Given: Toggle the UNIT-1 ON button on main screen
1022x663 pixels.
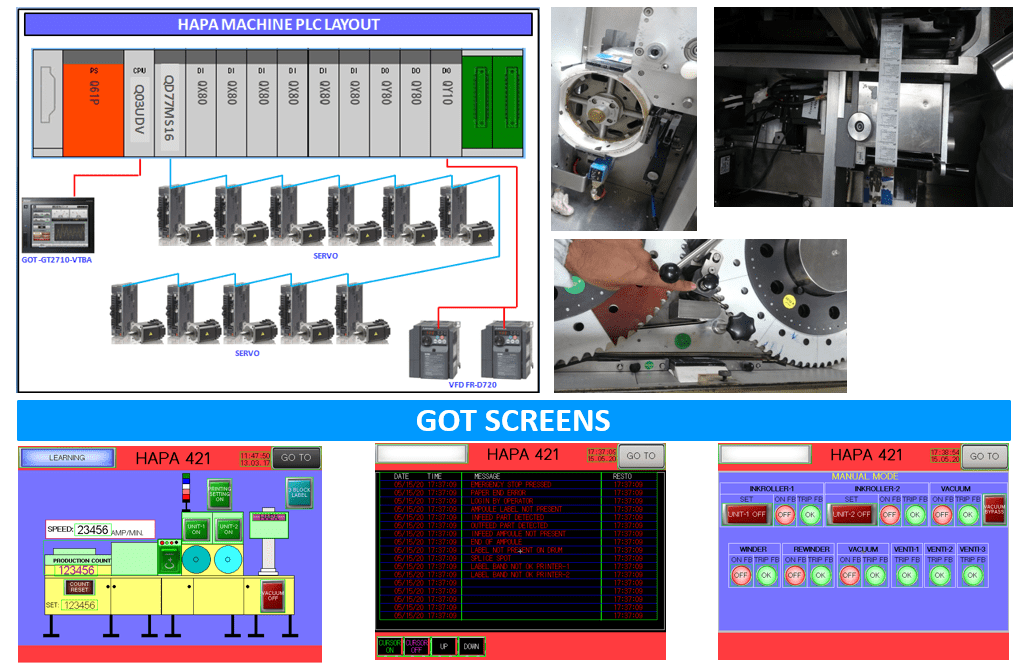Looking at the screenshot, I should coord(196,529).
